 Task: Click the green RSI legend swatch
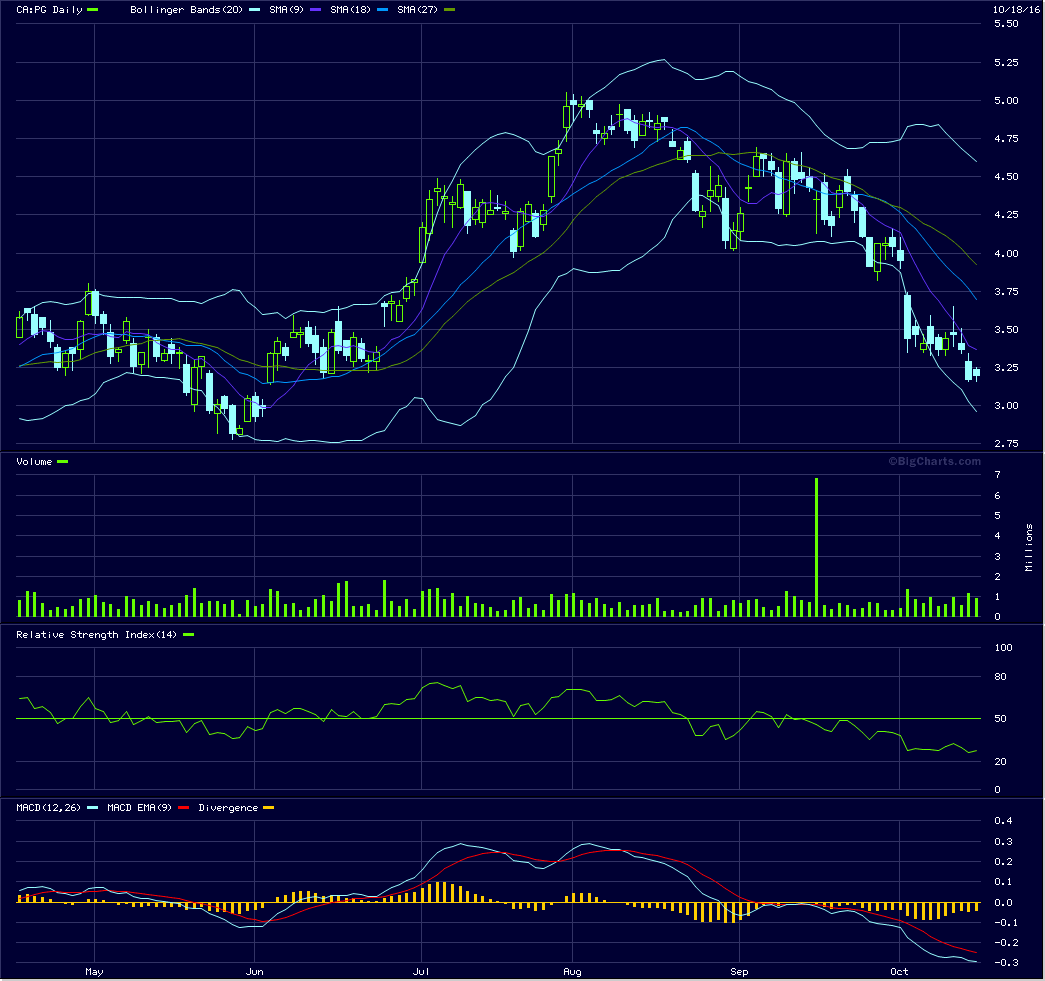188,634
